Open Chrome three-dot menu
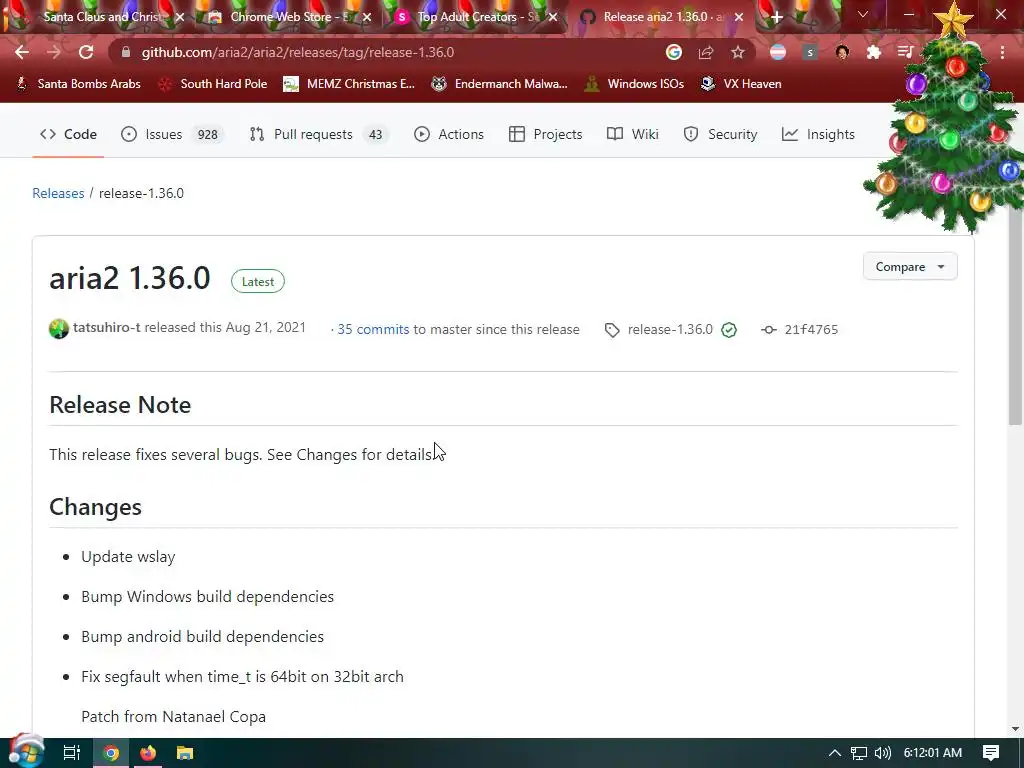Viewport: 1024px width, 768px height. (x=1002, y=52)
